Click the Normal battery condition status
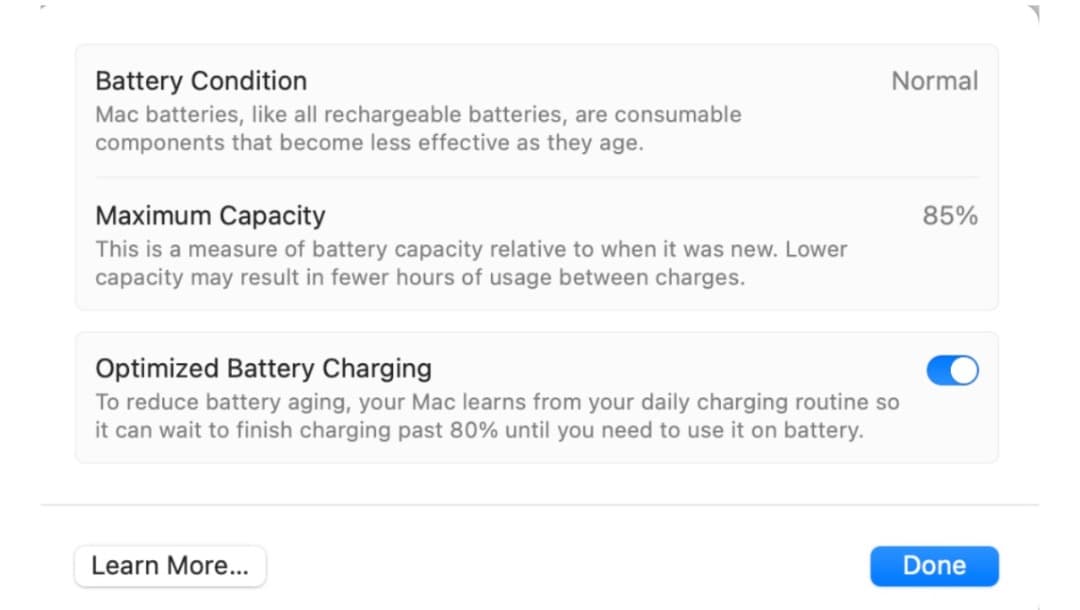 point(934,81)
